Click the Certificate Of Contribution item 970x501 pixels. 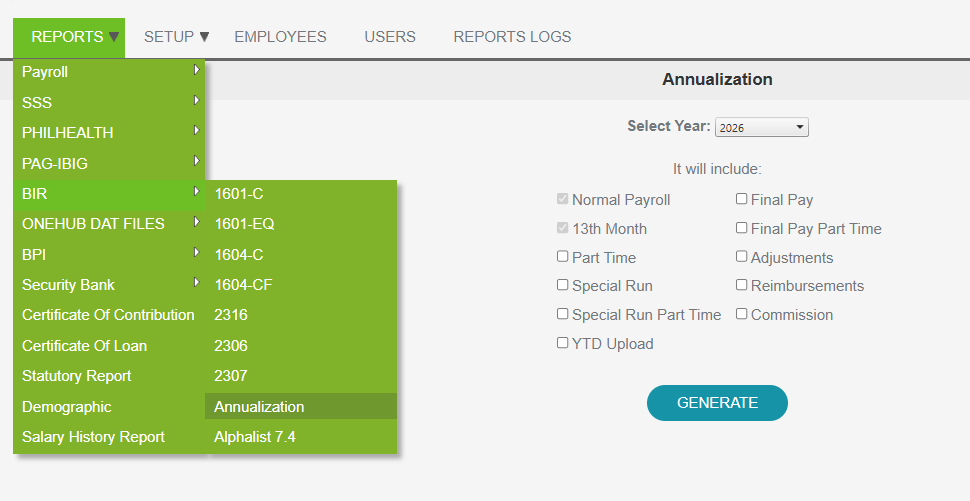pos(108,315)
